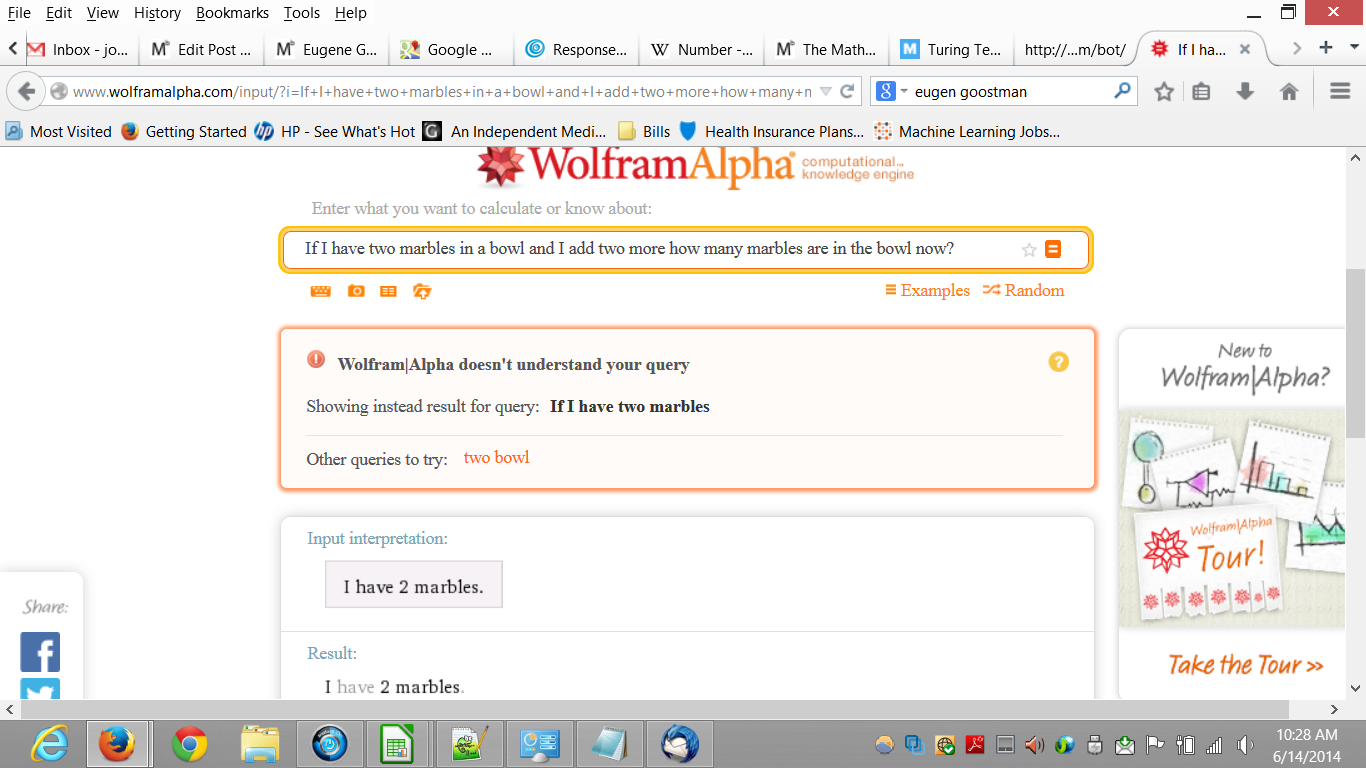This screenshot has height=768, width=1366.
Task: Open Machine Learning Jobs bookmark
Action: coord(967,131)
